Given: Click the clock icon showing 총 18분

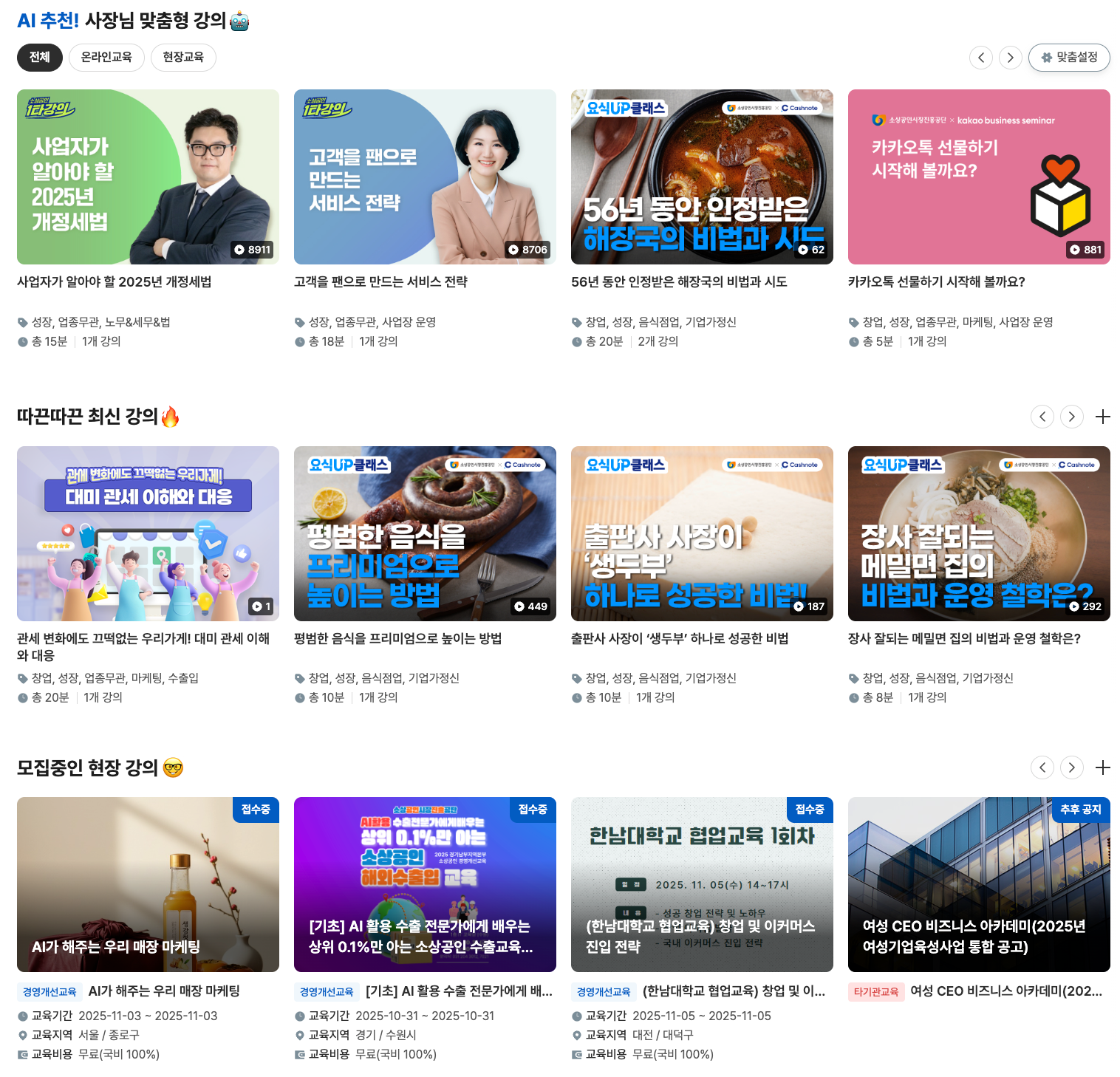Looking at the screenshot, I should 300,341.
